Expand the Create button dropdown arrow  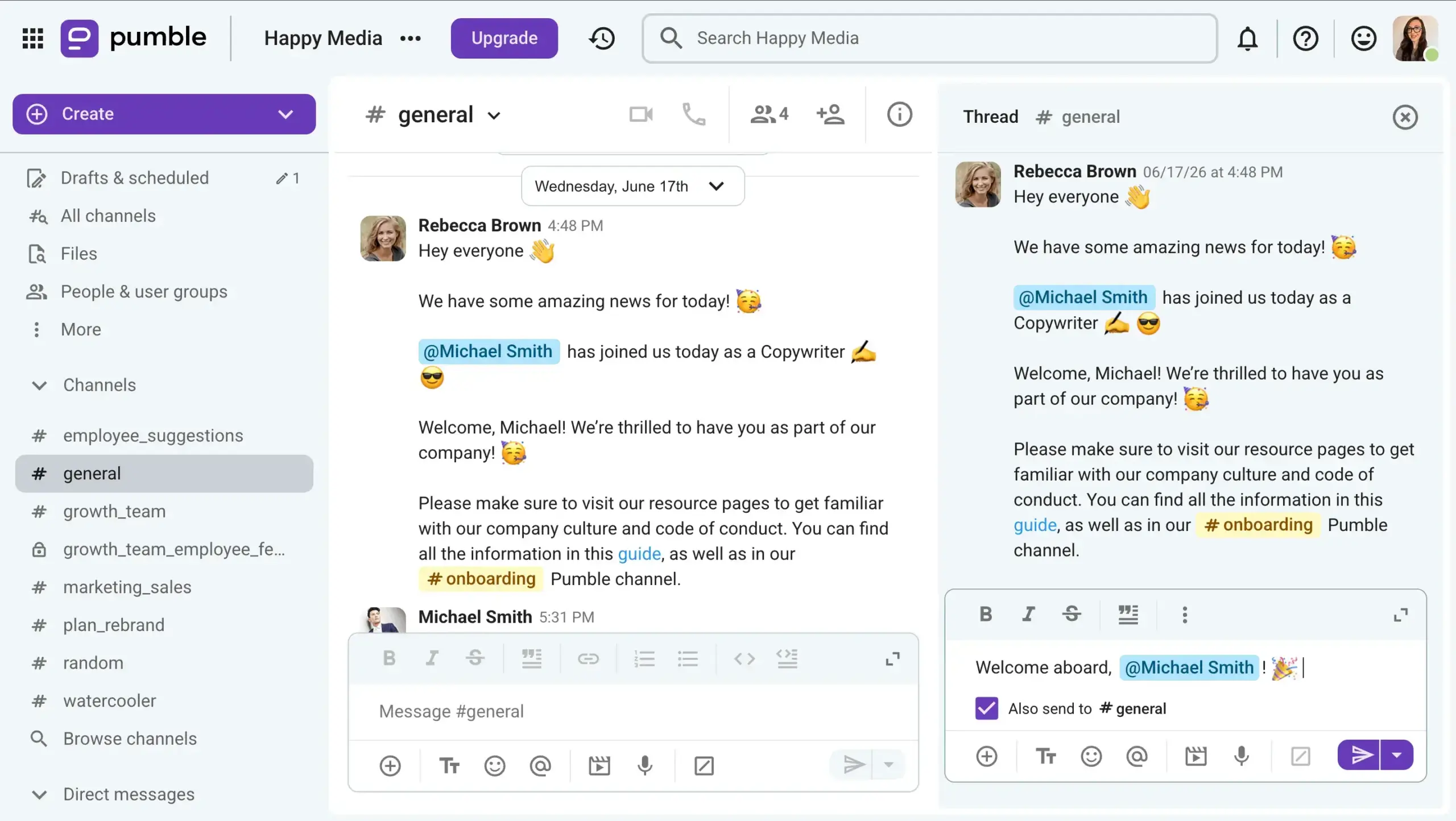click(x=286, y=114)
